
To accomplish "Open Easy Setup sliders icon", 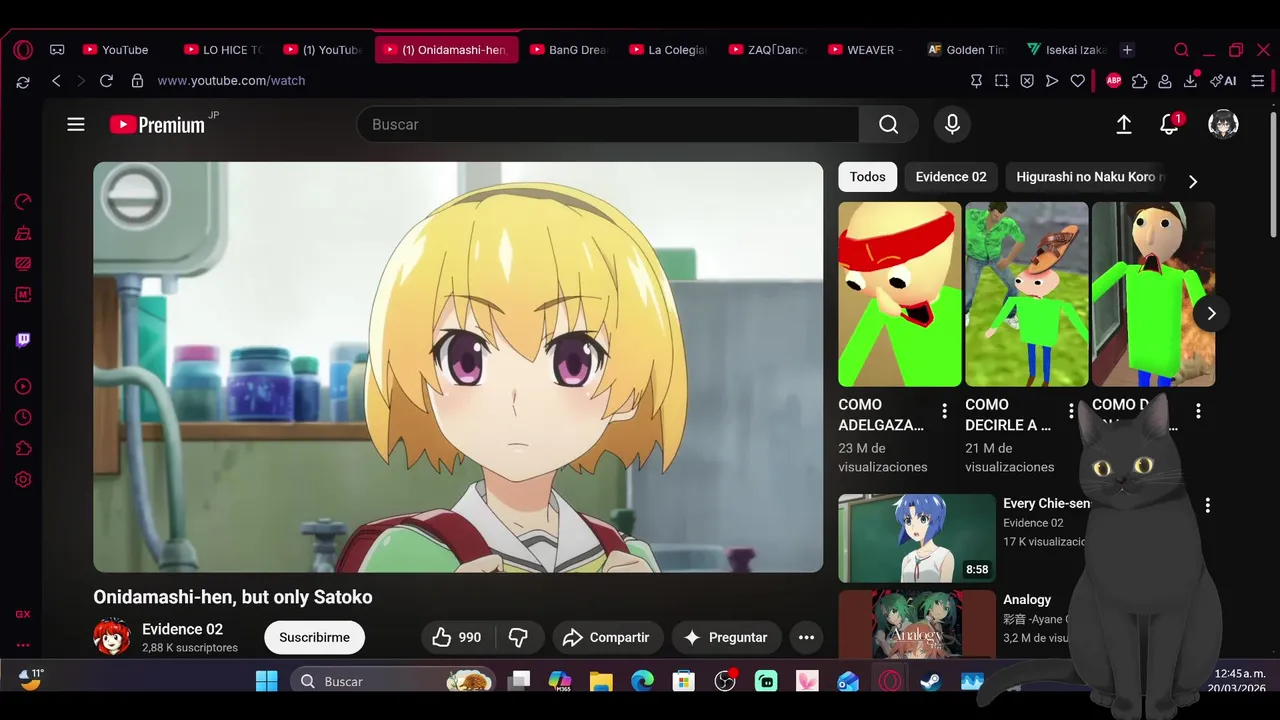I will tap(1258, 81).
